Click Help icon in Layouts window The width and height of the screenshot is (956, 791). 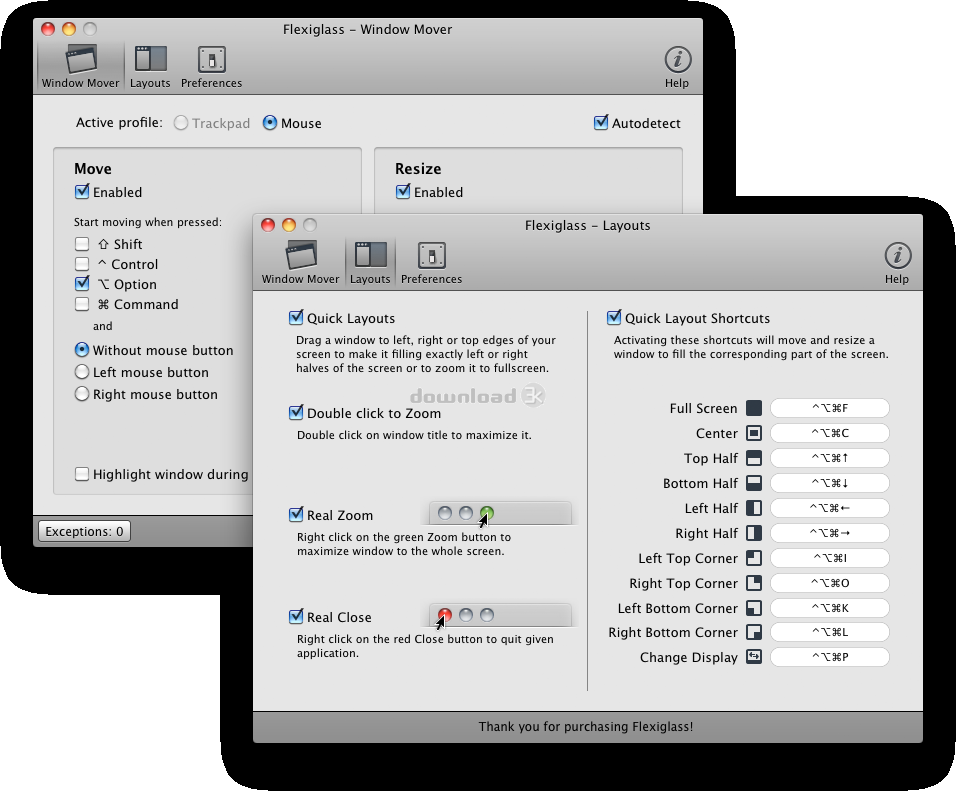pyautogui.click(x=897, y=262)
